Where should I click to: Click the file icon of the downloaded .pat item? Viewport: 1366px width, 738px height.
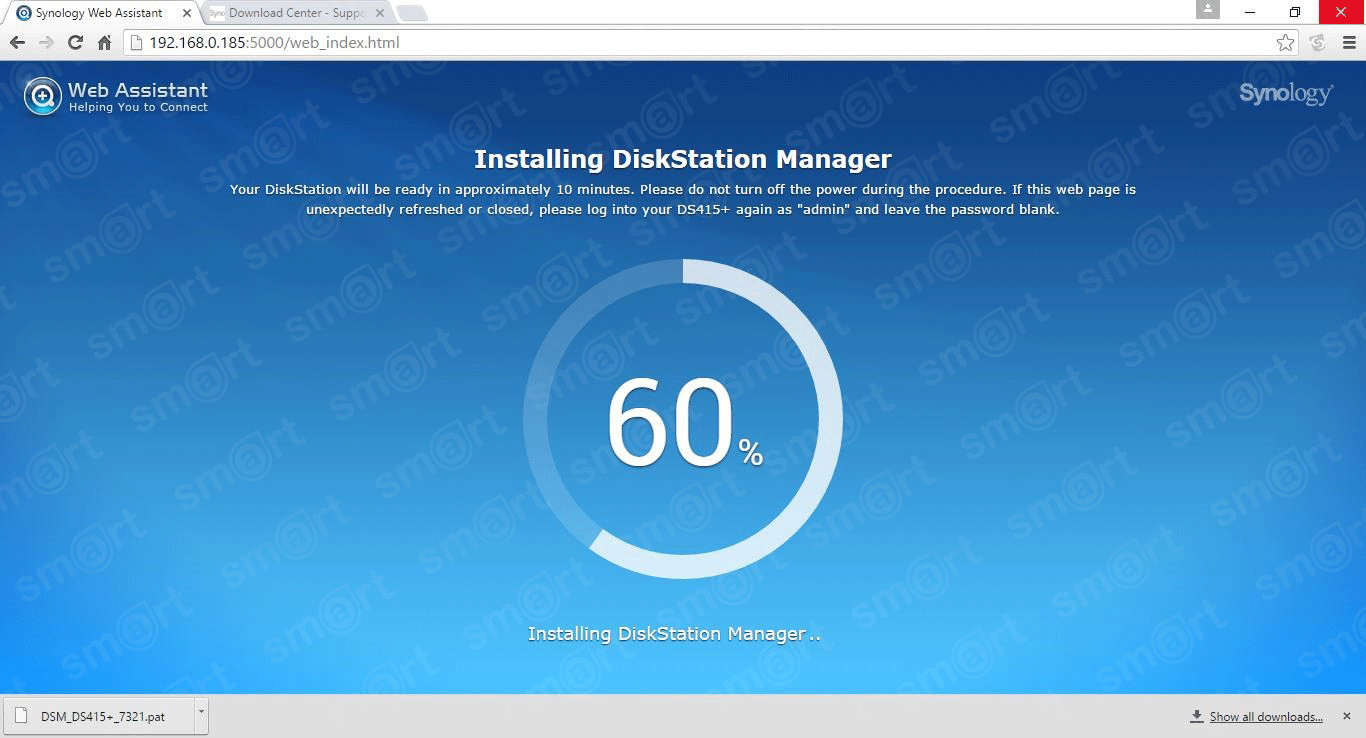click(22, 716)
